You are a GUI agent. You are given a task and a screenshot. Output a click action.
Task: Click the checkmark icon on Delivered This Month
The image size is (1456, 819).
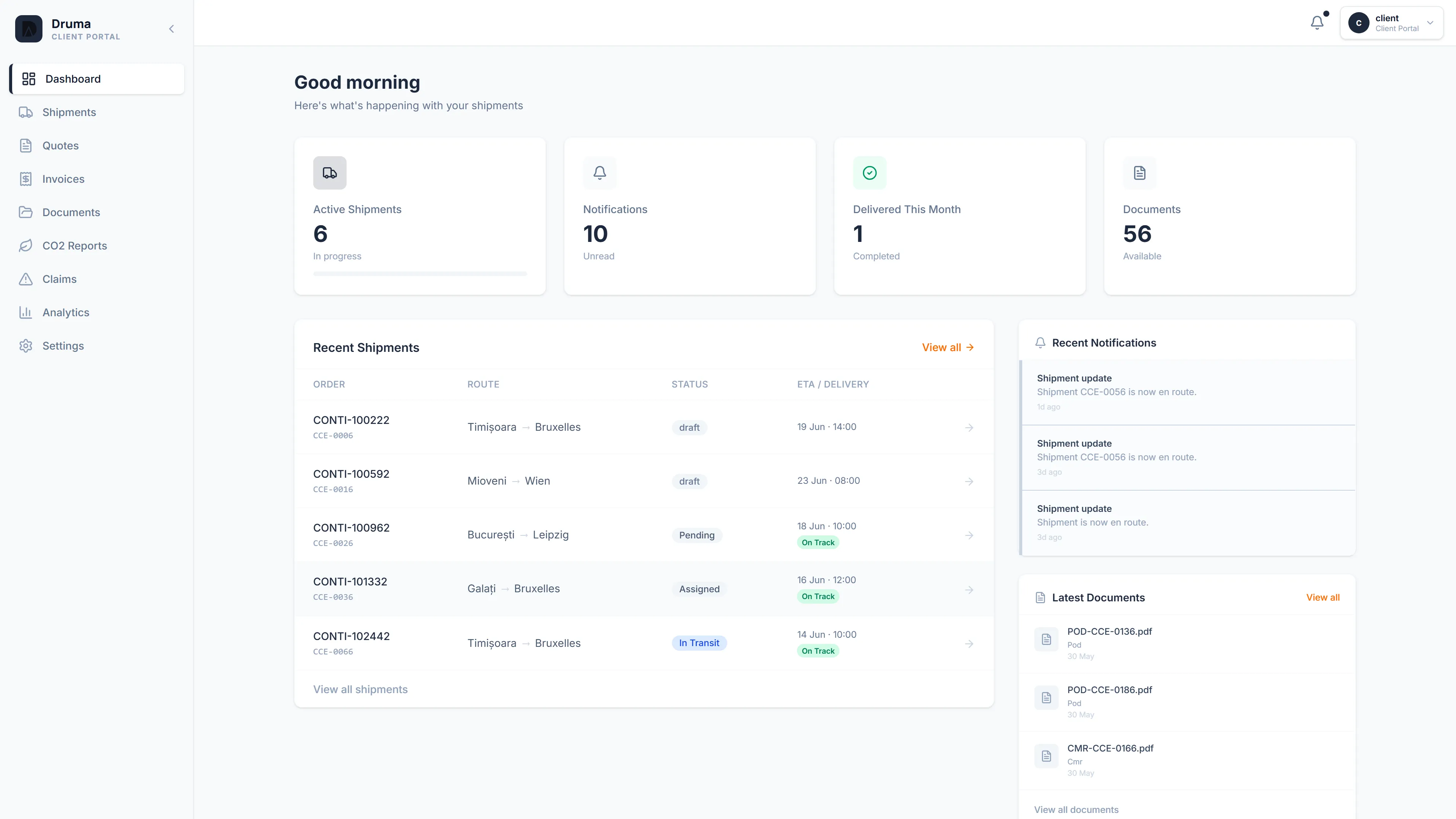pos(870,173)
